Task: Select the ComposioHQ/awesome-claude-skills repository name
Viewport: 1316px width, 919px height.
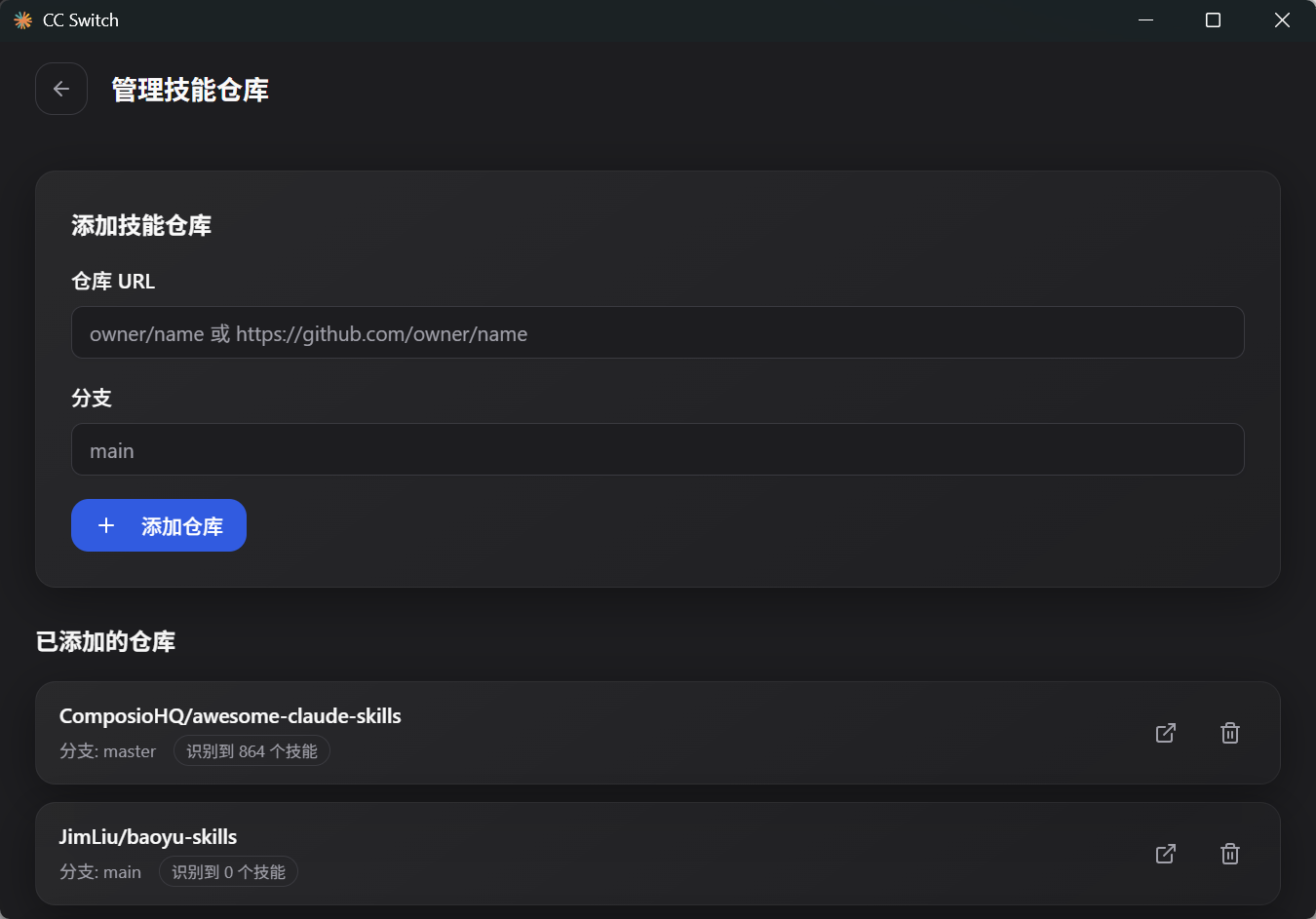Action: click(230, 716)
